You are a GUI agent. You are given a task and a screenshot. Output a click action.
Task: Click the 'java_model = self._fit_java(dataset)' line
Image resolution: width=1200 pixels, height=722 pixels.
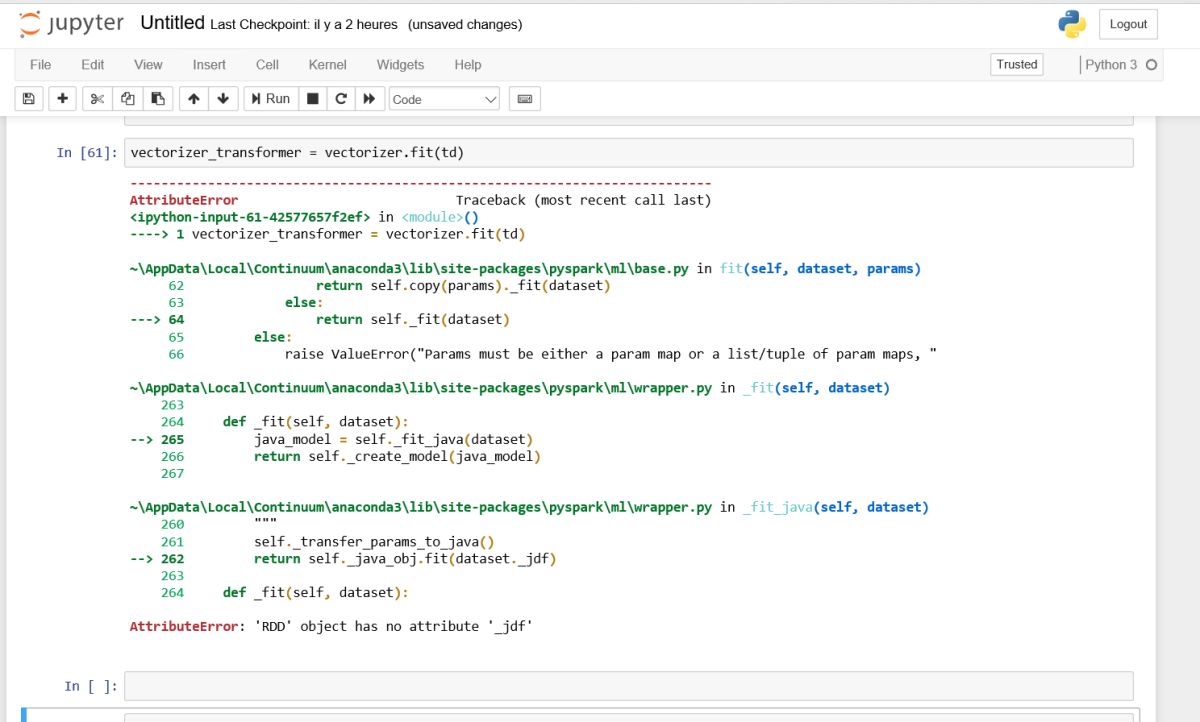pos(393,439)
